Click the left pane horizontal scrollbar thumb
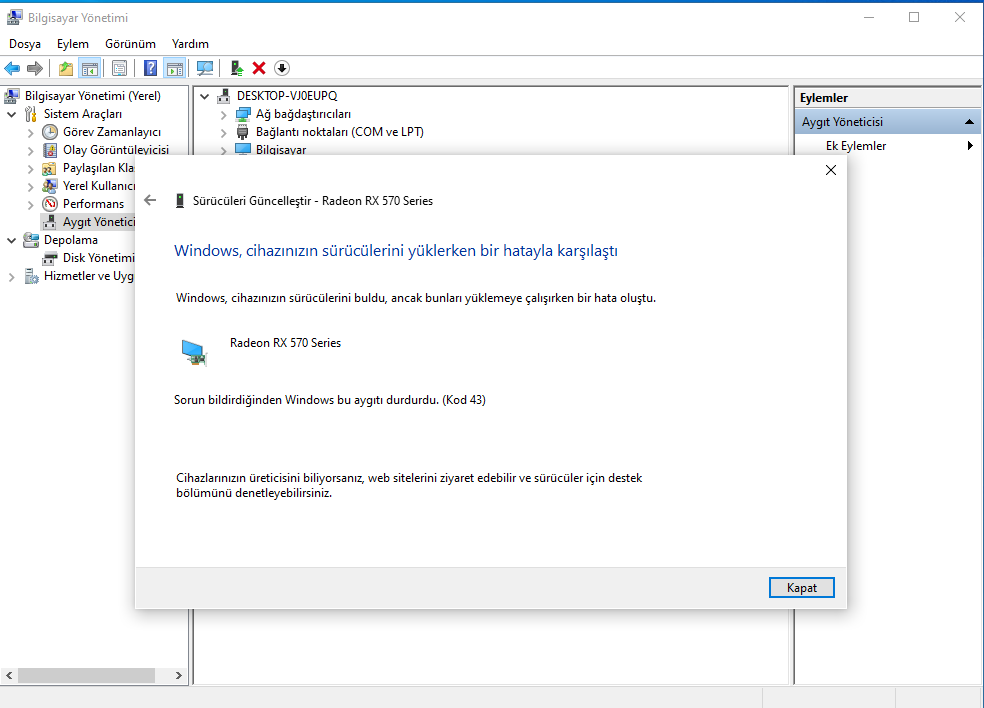The image size is (984, 708). point(87,675)
